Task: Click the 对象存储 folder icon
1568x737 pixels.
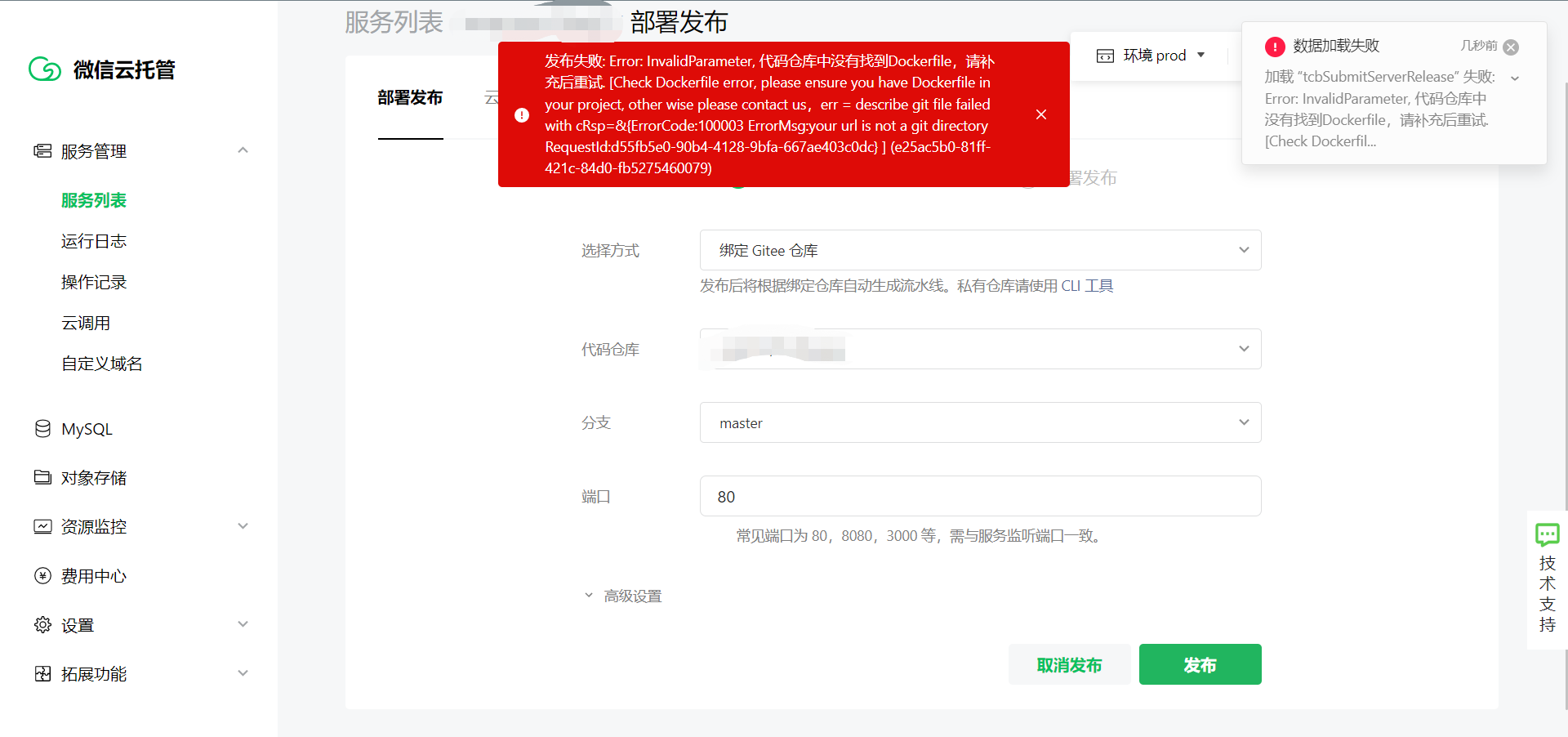Action: (x=42, y=477)
